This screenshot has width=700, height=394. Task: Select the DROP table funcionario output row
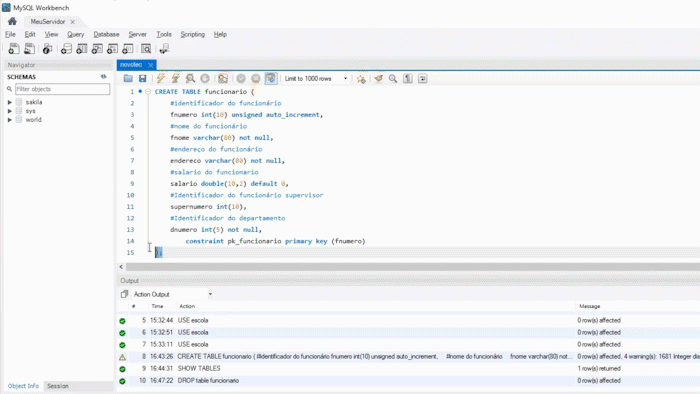[x=408, y=381]
